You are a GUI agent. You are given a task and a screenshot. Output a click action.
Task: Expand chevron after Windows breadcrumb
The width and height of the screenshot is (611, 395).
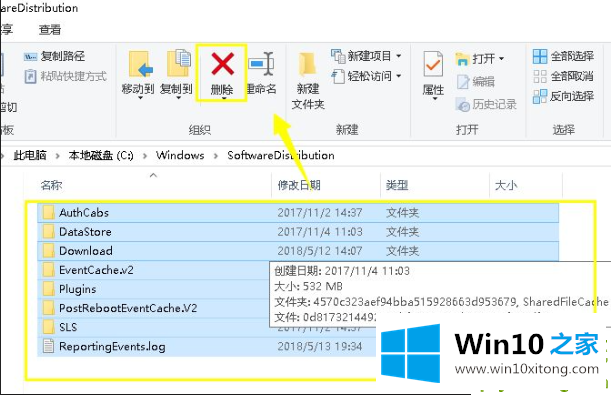(216, 156)
